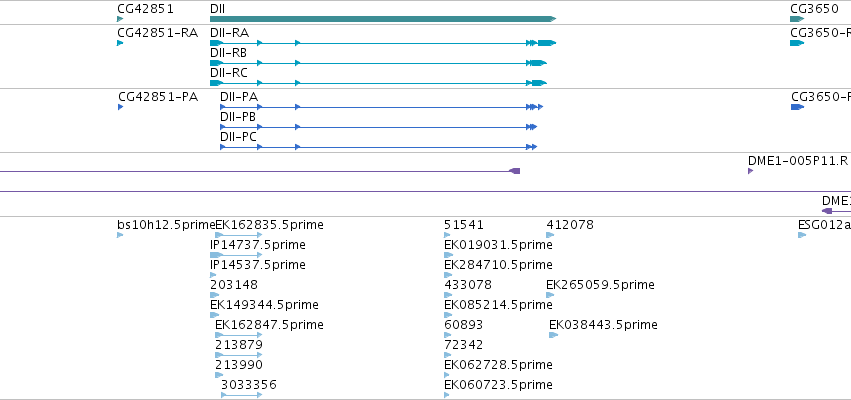Click the 51541 EST label

click(463, 225)
